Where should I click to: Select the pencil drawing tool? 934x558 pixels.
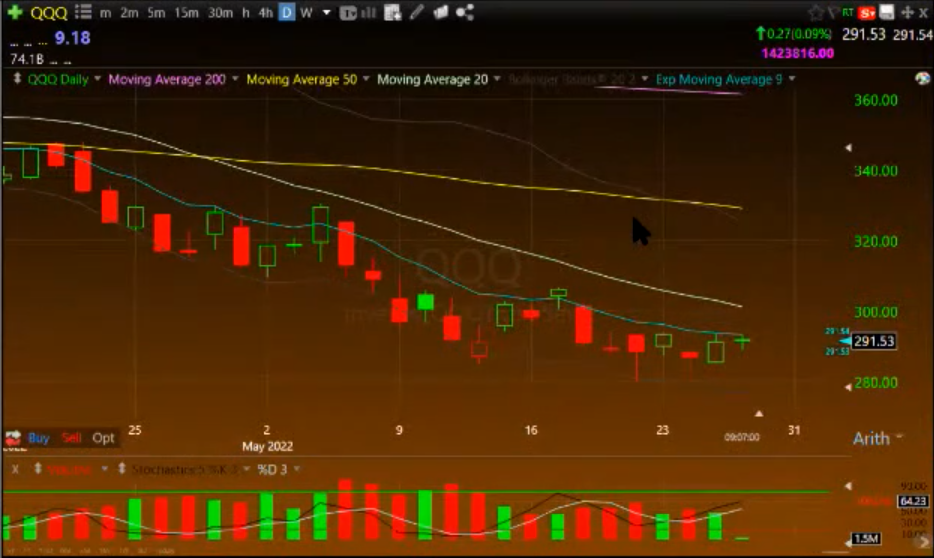[x=416, y=12]
